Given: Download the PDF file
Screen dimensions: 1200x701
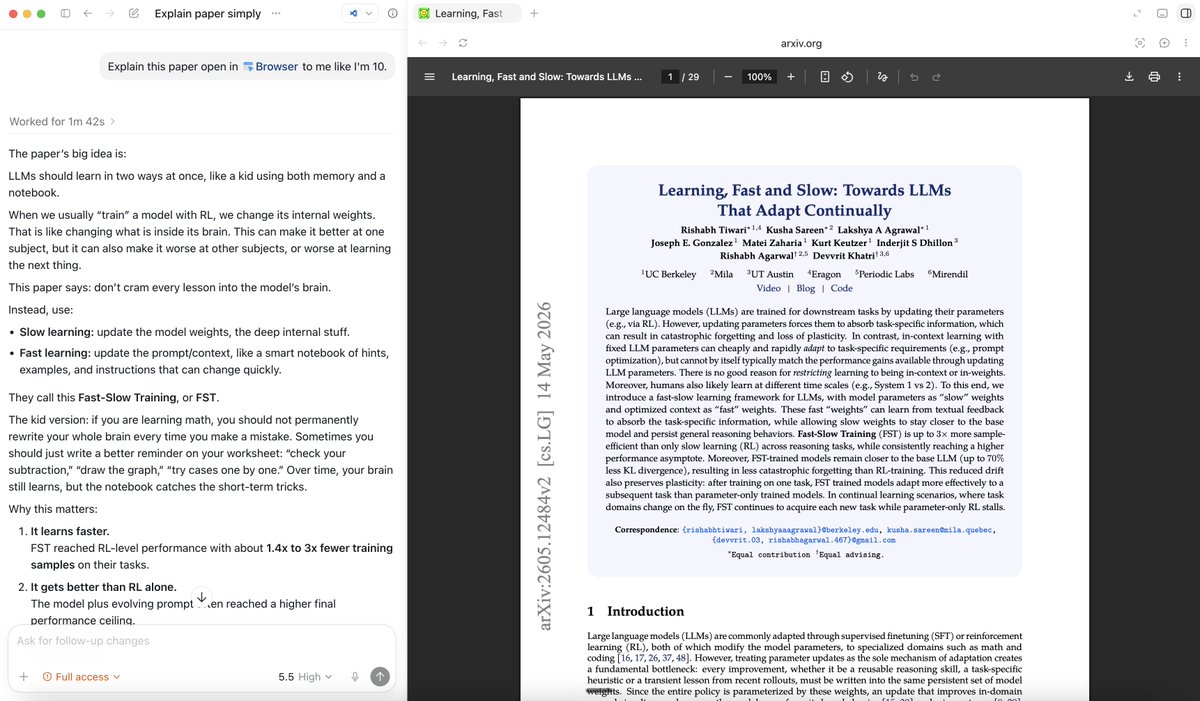Looking at the screenshot, I should pos(1129,77).
